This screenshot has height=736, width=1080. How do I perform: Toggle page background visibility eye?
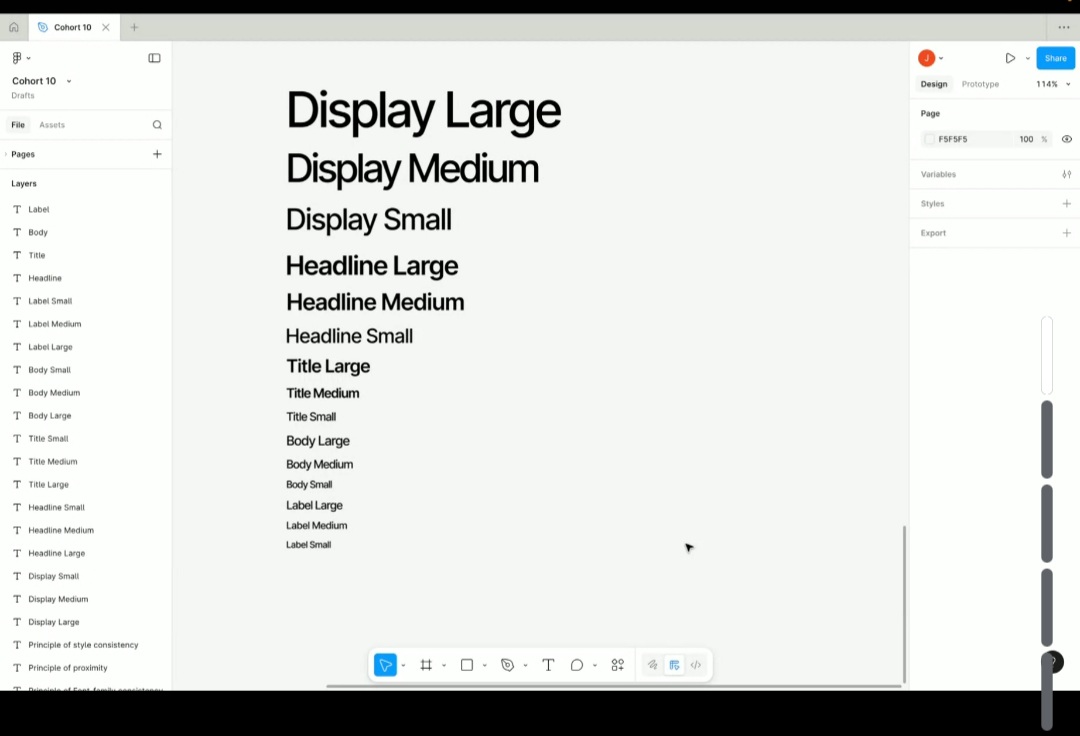pyautogui.click(x=1066, y=139)
